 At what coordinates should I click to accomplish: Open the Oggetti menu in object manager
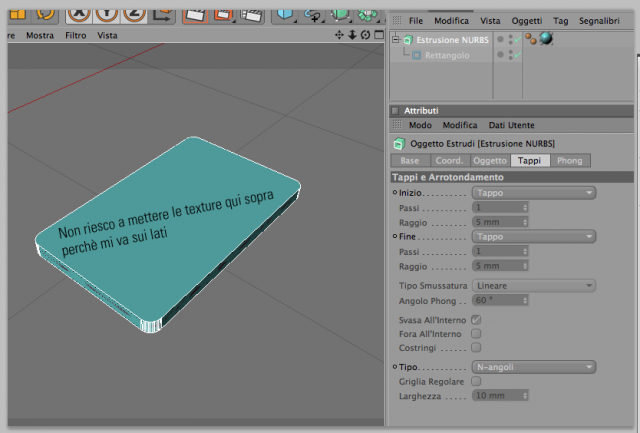(527, 21)
